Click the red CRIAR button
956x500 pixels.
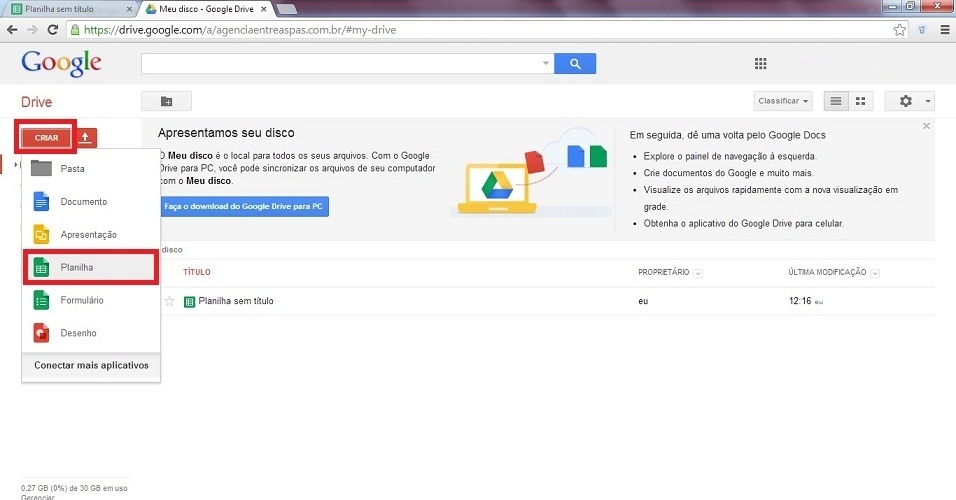[46, 138]
